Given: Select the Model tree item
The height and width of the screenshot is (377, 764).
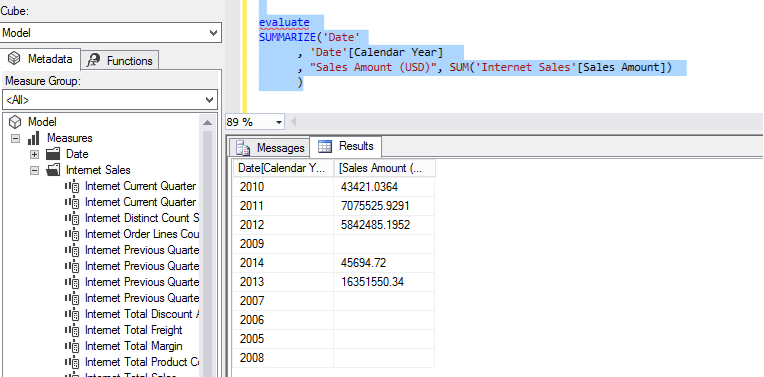Looking at the screenshot, I should coord(42,122).
